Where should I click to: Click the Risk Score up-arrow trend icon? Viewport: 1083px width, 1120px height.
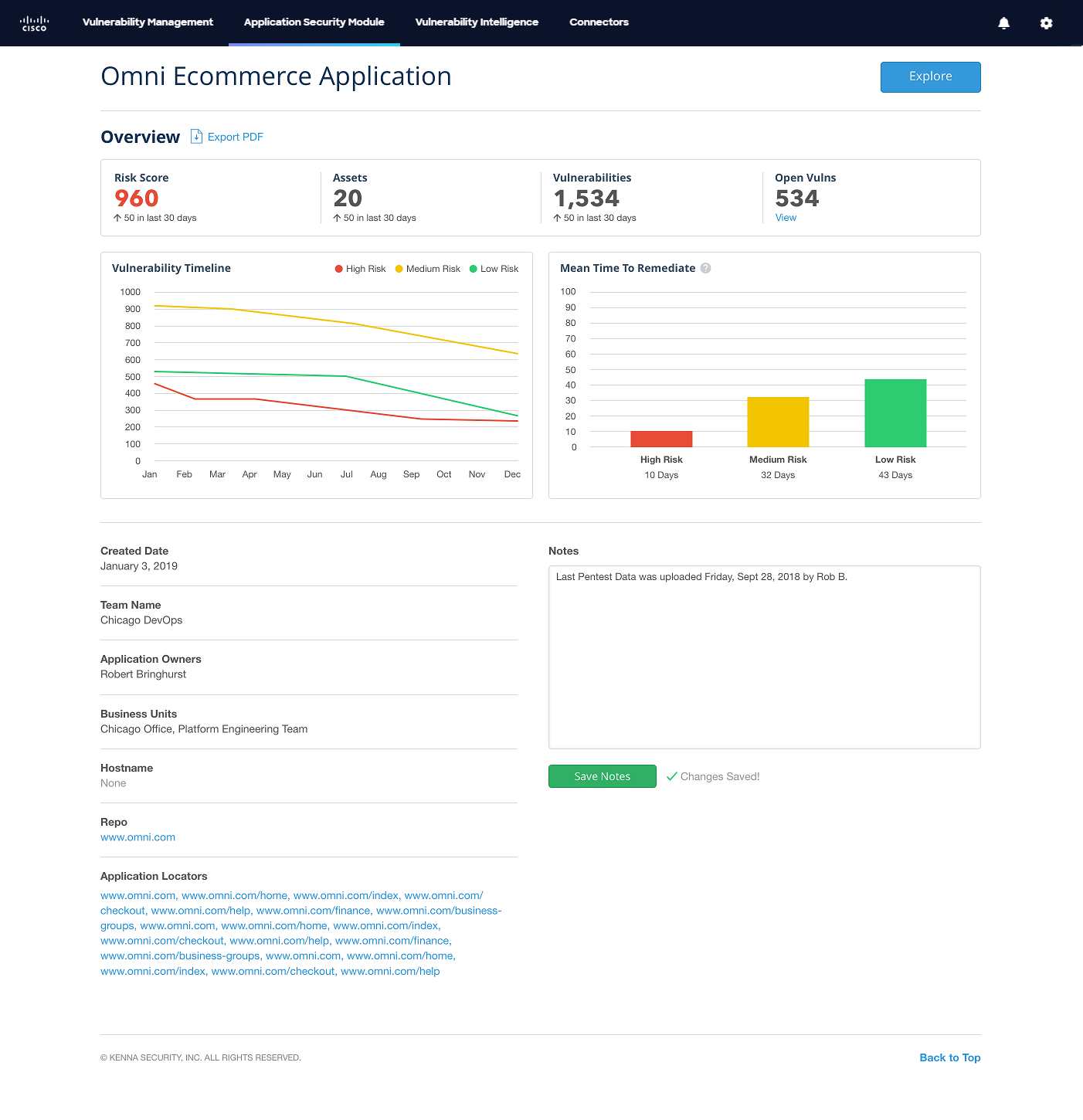click(x=117, y=218)
